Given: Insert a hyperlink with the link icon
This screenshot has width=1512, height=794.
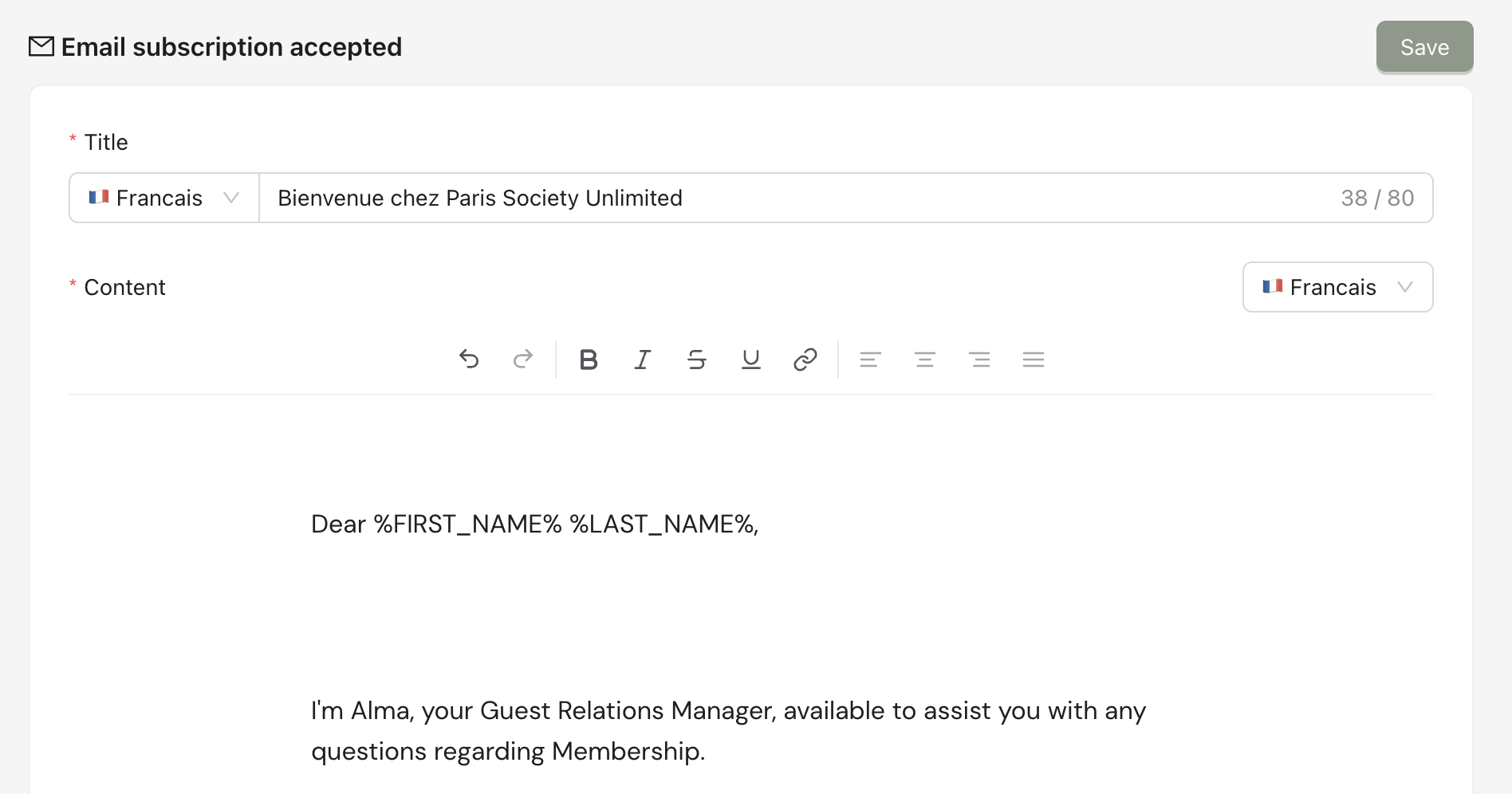Looking at the screenshot, I should (x=805, y=360).
